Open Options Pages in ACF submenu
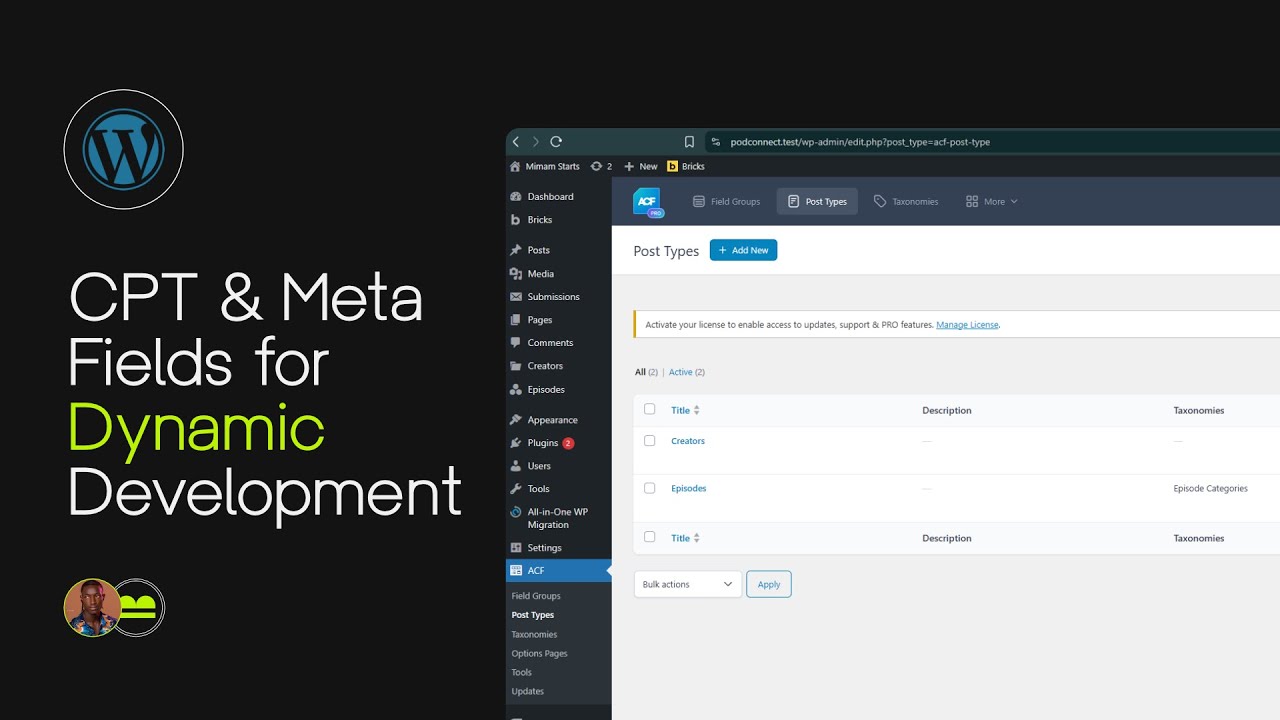The width and height of the screenshot is (1280, 720). tap(540, 654)
